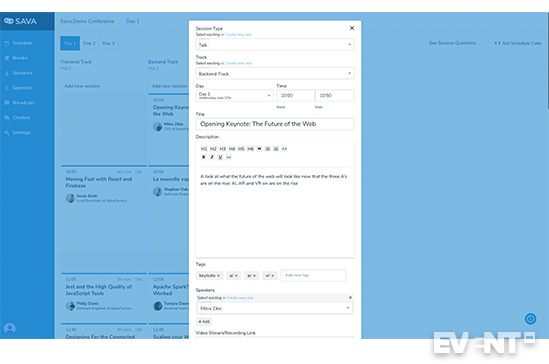The width and height of the screenshot is (549, 364).
Task: Remove the 'keynote' tag
Action: tap(218, 276)
